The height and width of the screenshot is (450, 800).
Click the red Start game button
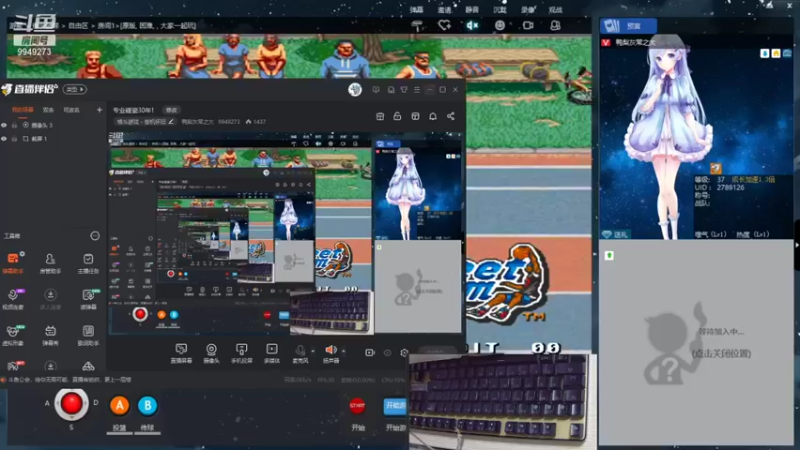[x=357, y=406]
